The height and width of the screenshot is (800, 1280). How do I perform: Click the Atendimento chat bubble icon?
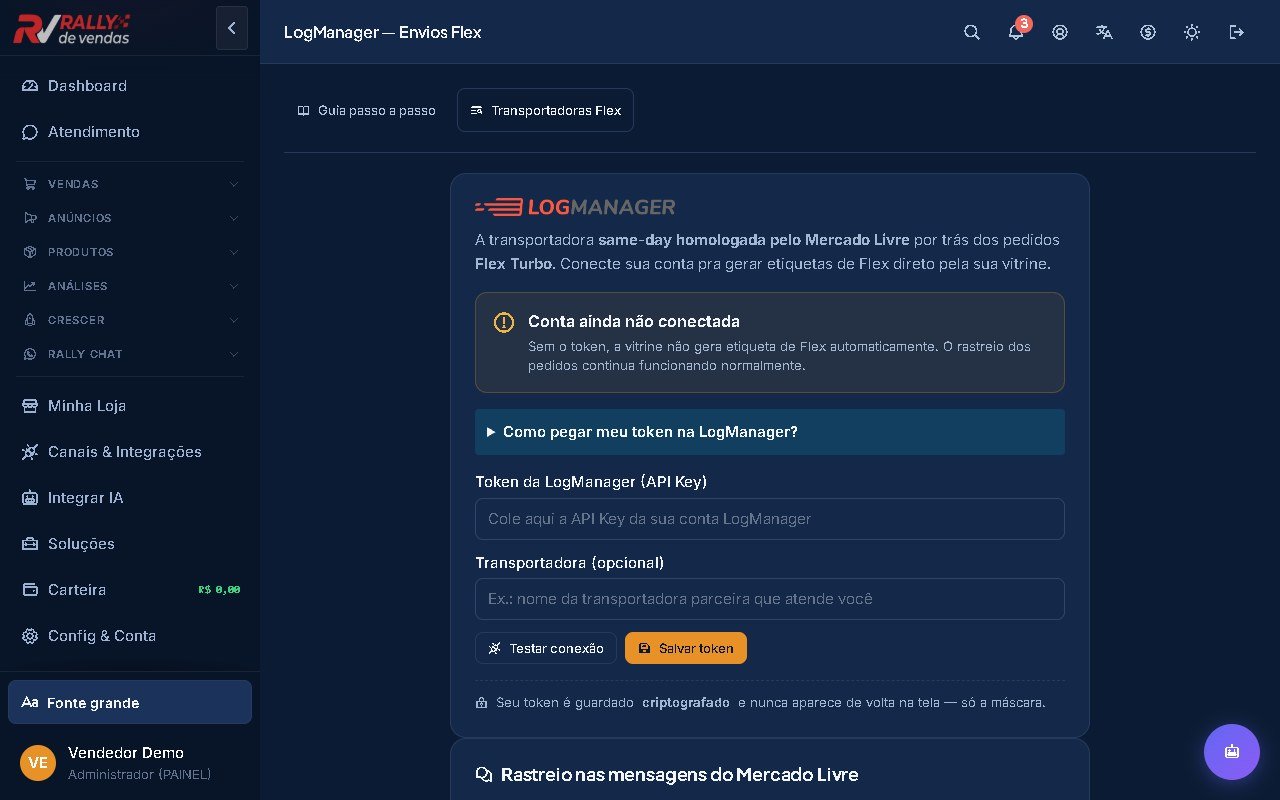point(30,132)
